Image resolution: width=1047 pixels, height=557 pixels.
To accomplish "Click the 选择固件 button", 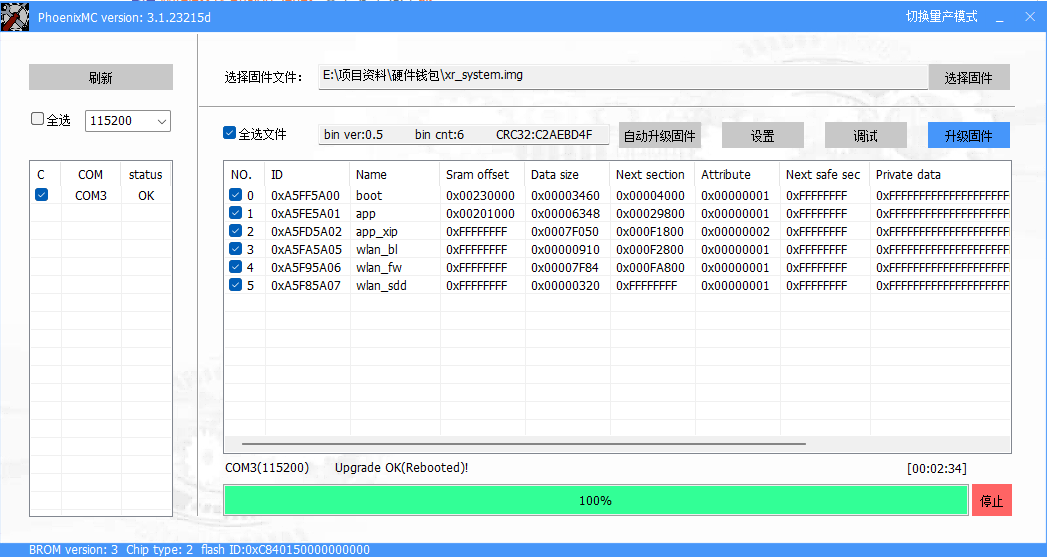I will click(968, 77).
